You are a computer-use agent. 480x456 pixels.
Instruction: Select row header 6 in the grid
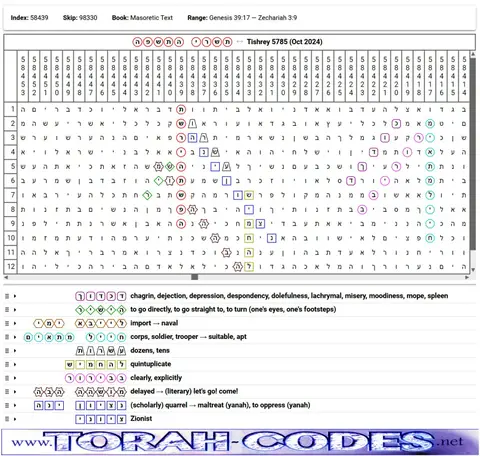point(11,181)
